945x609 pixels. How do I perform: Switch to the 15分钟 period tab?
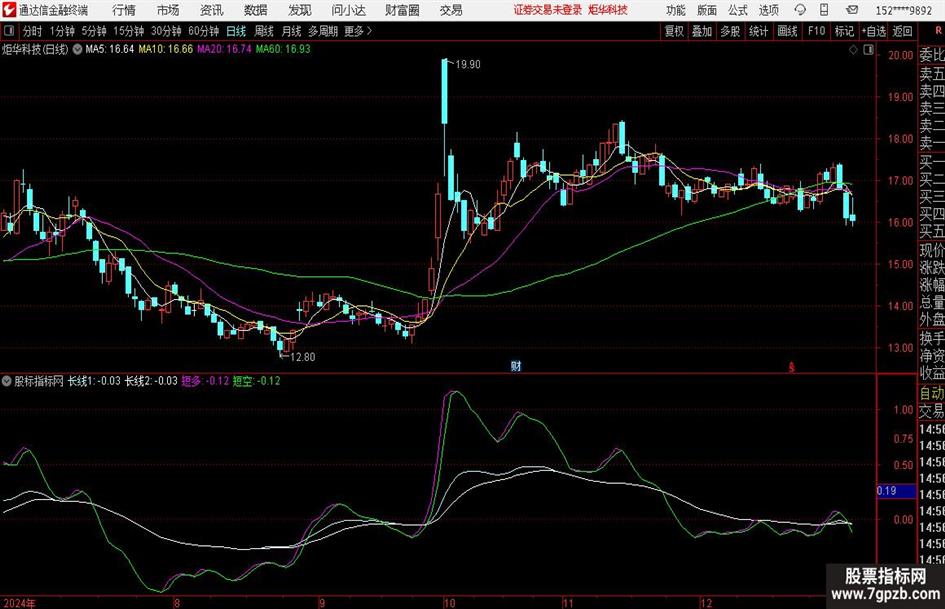tap(128, 31)
